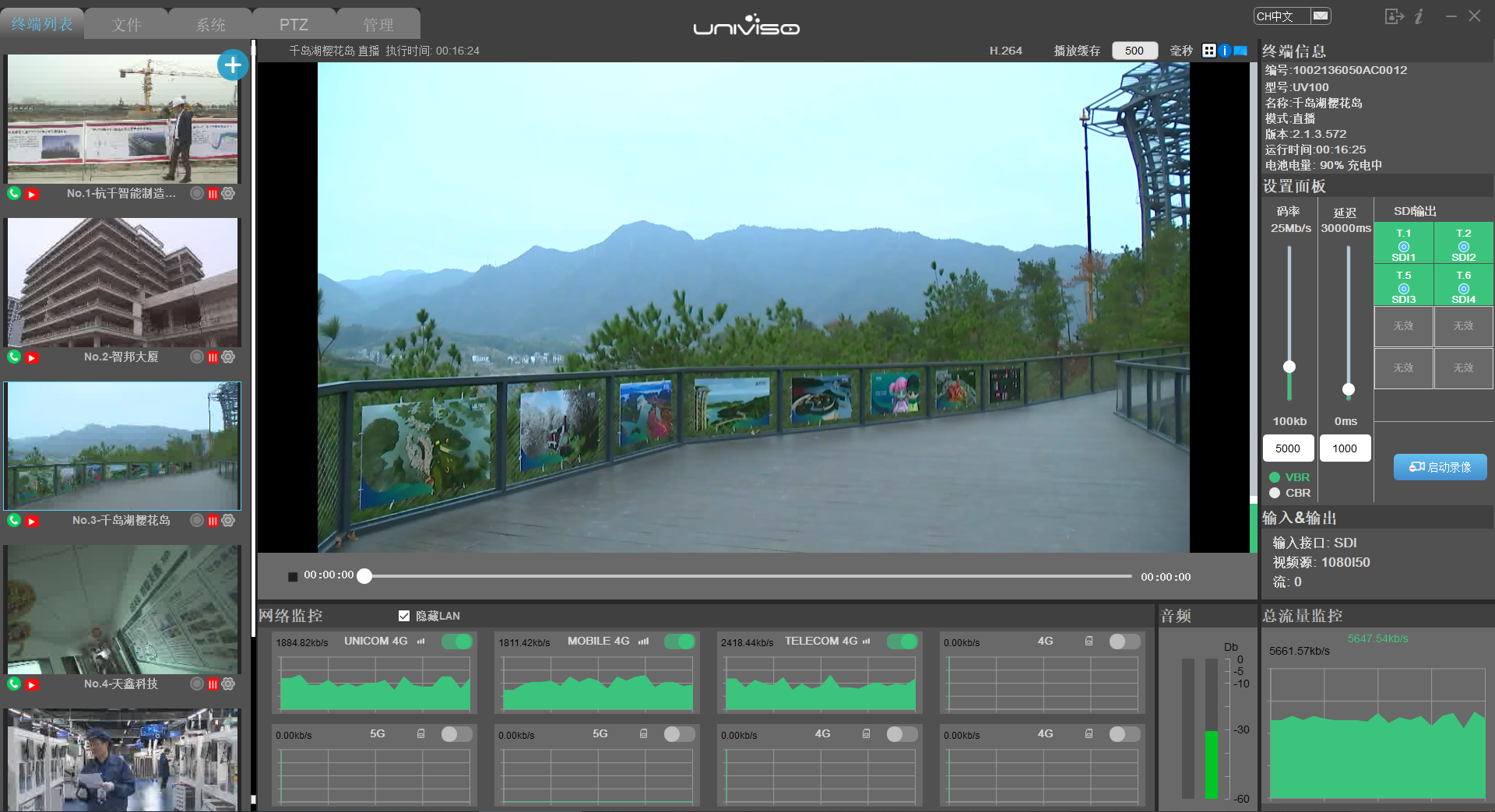Call No.3-千岛湖樱花岛 with green phone icon
Image resolution: width=1495 pixels, height=812 pixels.
[x=14, y=521]
